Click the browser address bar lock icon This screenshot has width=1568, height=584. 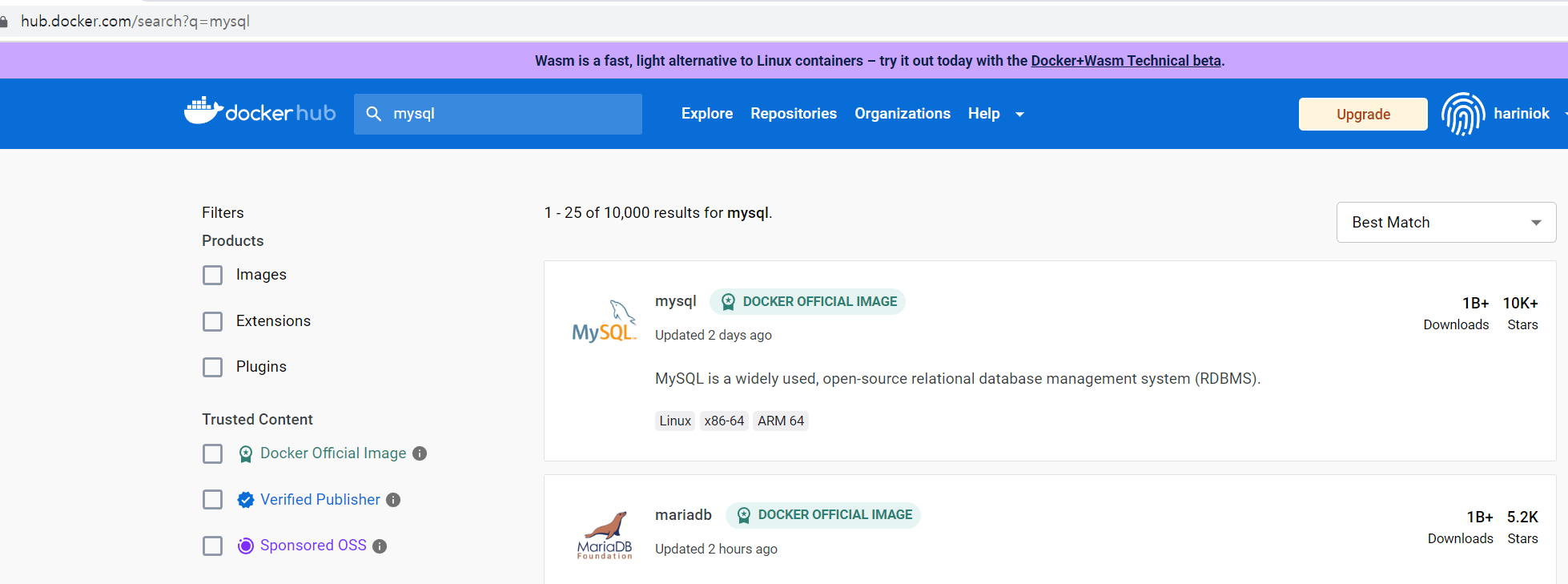point(4,22)
